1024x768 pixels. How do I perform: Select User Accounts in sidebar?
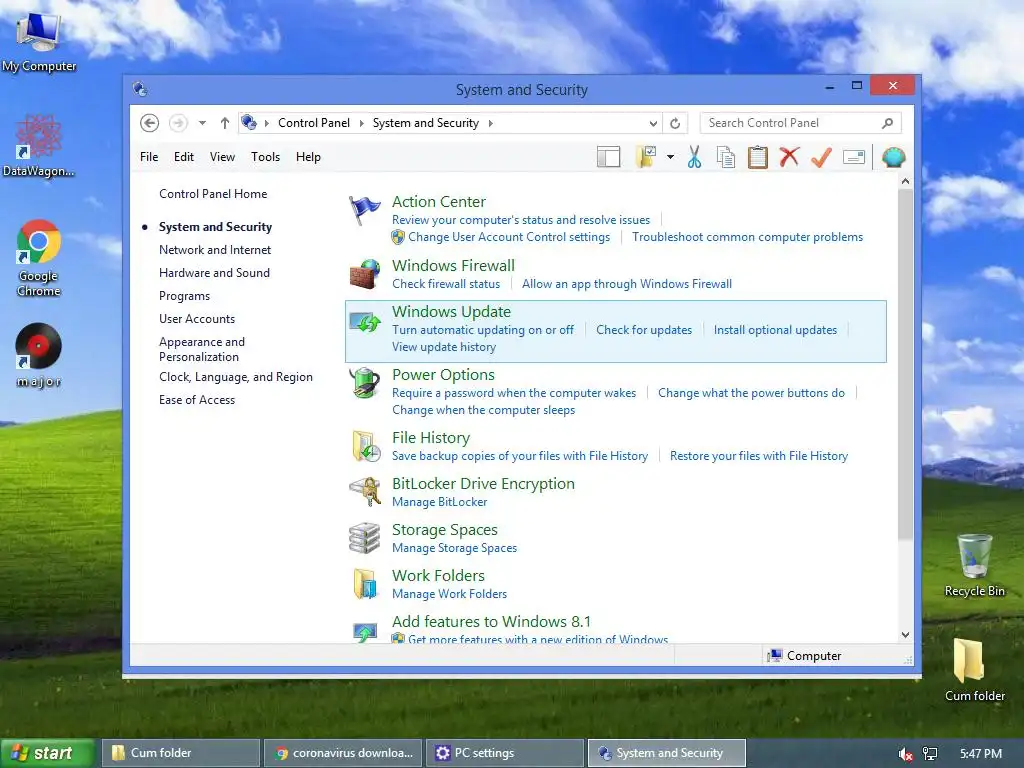click(197, 319)
